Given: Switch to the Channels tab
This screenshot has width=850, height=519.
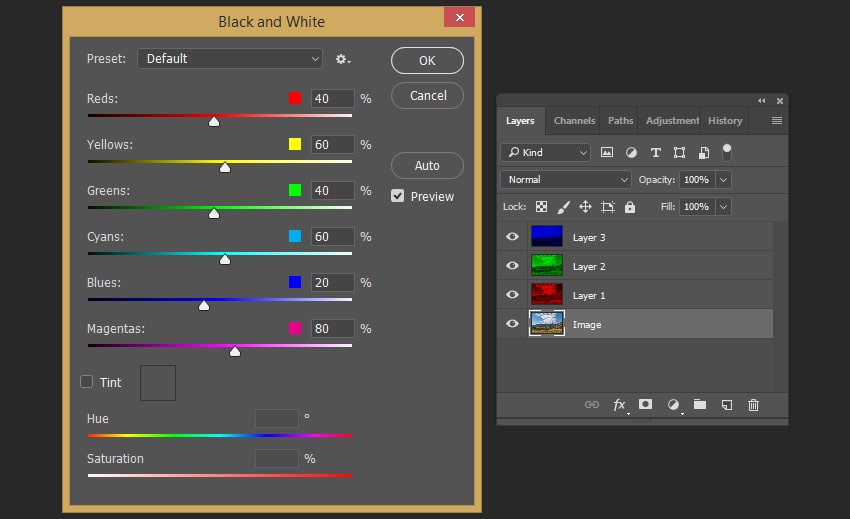Looking at the screenshot, I should (574, 121).
